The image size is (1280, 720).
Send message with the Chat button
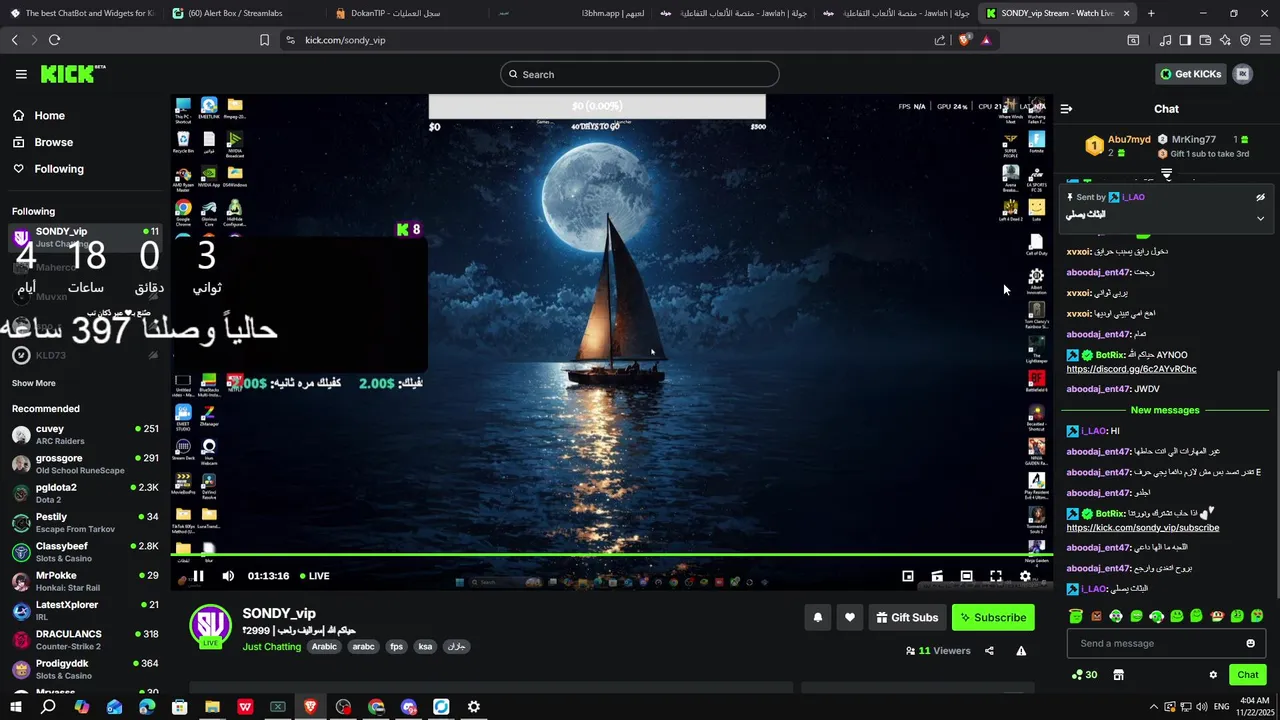[x=1247, y=675]
